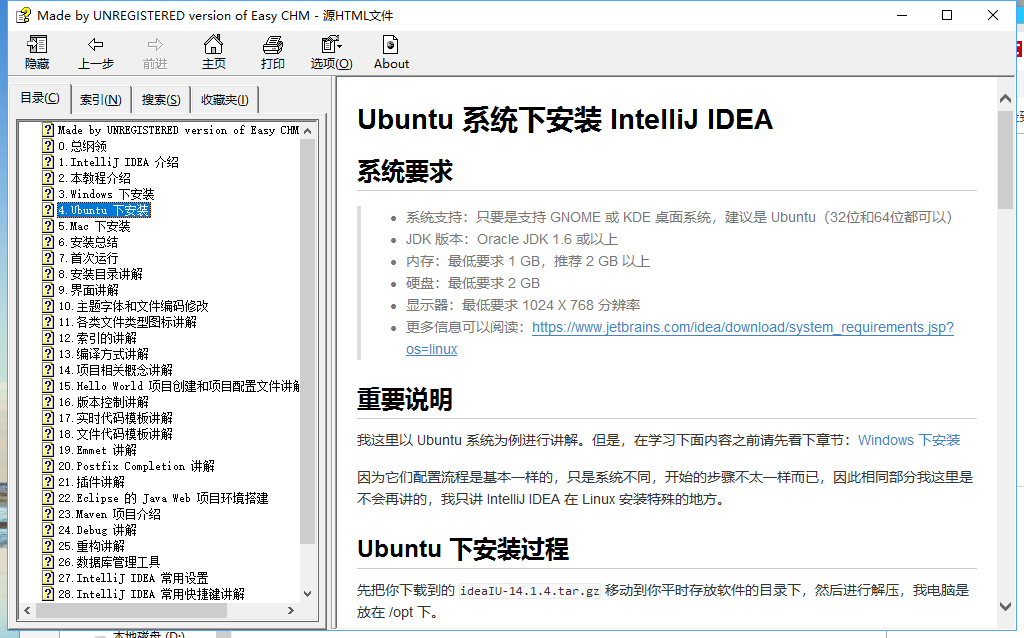Select '28.IntelliJ IDEA 常用快捷键讲解' topic
The height and width of the screenshot is (638, 1024).
(x=152, y=594)
